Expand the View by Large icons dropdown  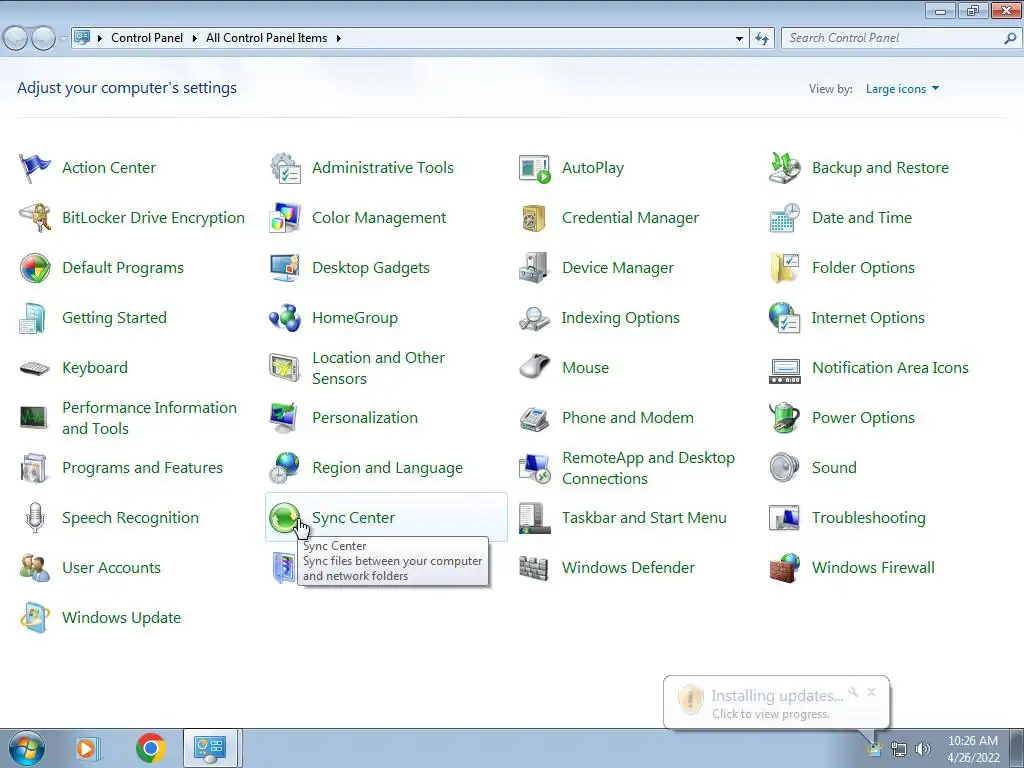point(903,89)
